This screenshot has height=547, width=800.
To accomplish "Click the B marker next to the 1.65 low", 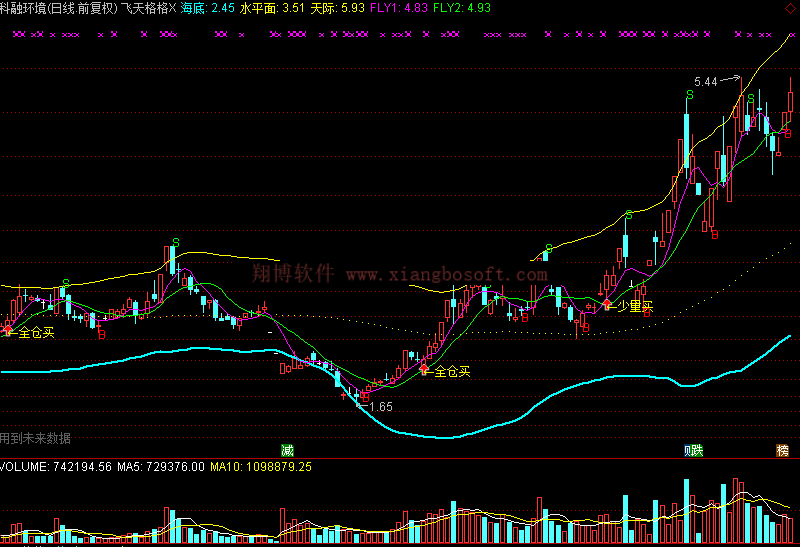I will 365,397.
